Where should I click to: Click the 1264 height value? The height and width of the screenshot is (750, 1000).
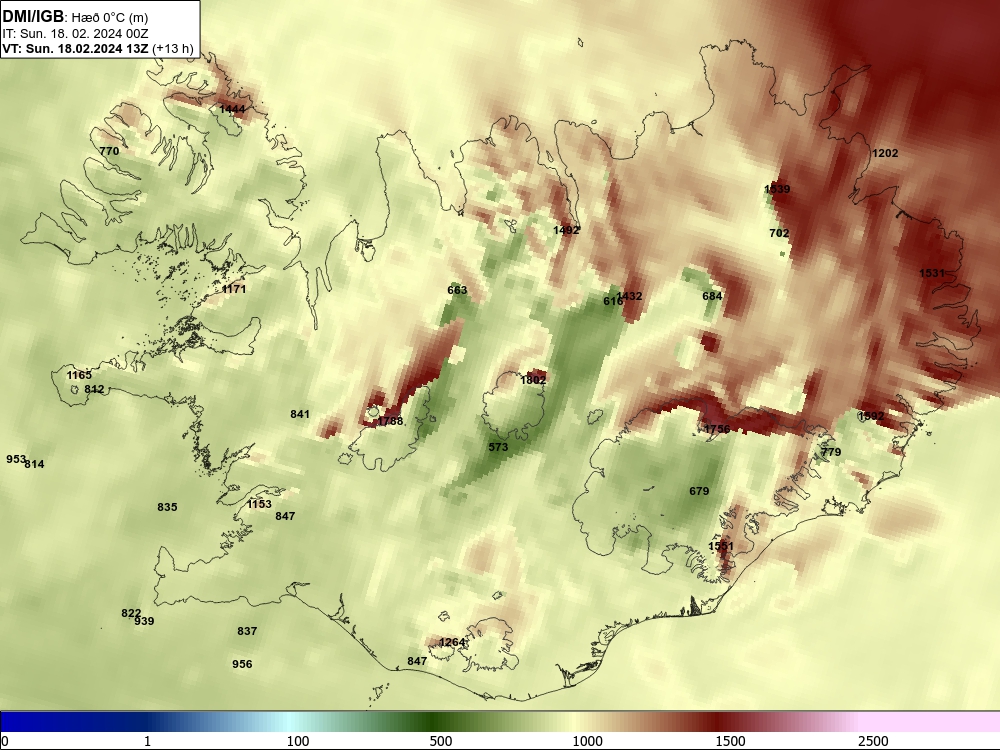click(x=452, y=642)
